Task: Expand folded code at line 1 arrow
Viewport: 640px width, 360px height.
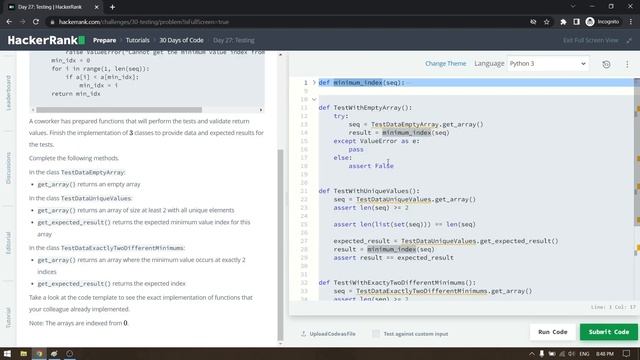Action: point(314,82)
